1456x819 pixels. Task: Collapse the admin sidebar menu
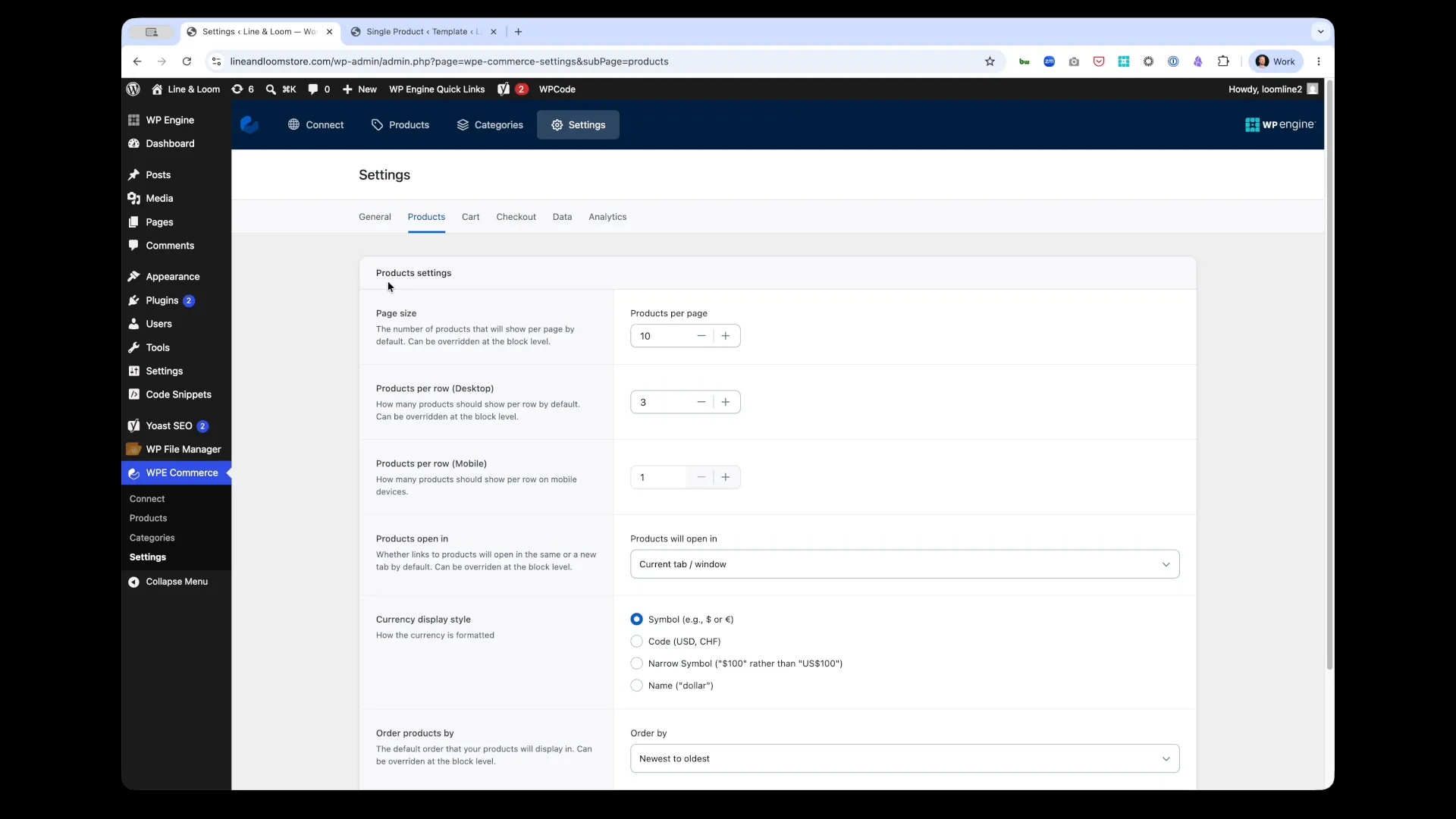click(x=176, y=582)
